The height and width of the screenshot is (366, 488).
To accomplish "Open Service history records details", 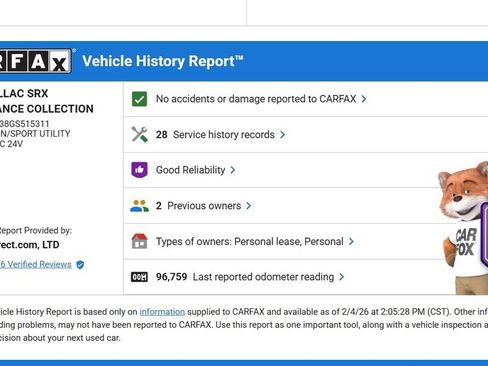I will click(224, 135).
